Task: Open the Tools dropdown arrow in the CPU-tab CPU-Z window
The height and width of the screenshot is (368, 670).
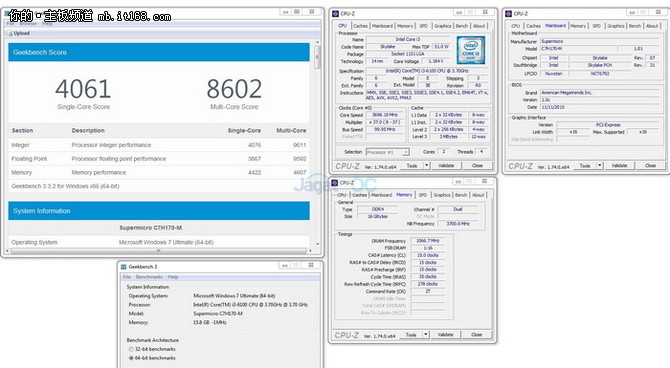Action: click(426, 165)
